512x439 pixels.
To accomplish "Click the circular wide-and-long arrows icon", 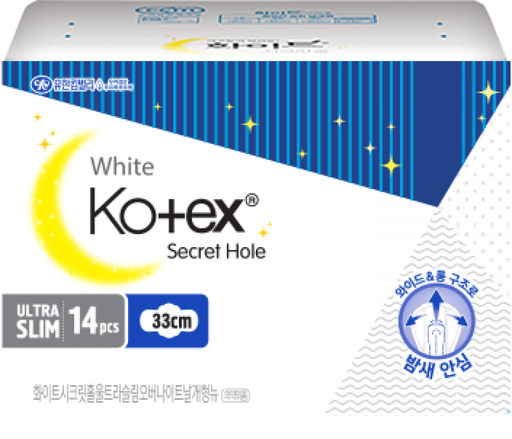I will [x=436, y=322].
